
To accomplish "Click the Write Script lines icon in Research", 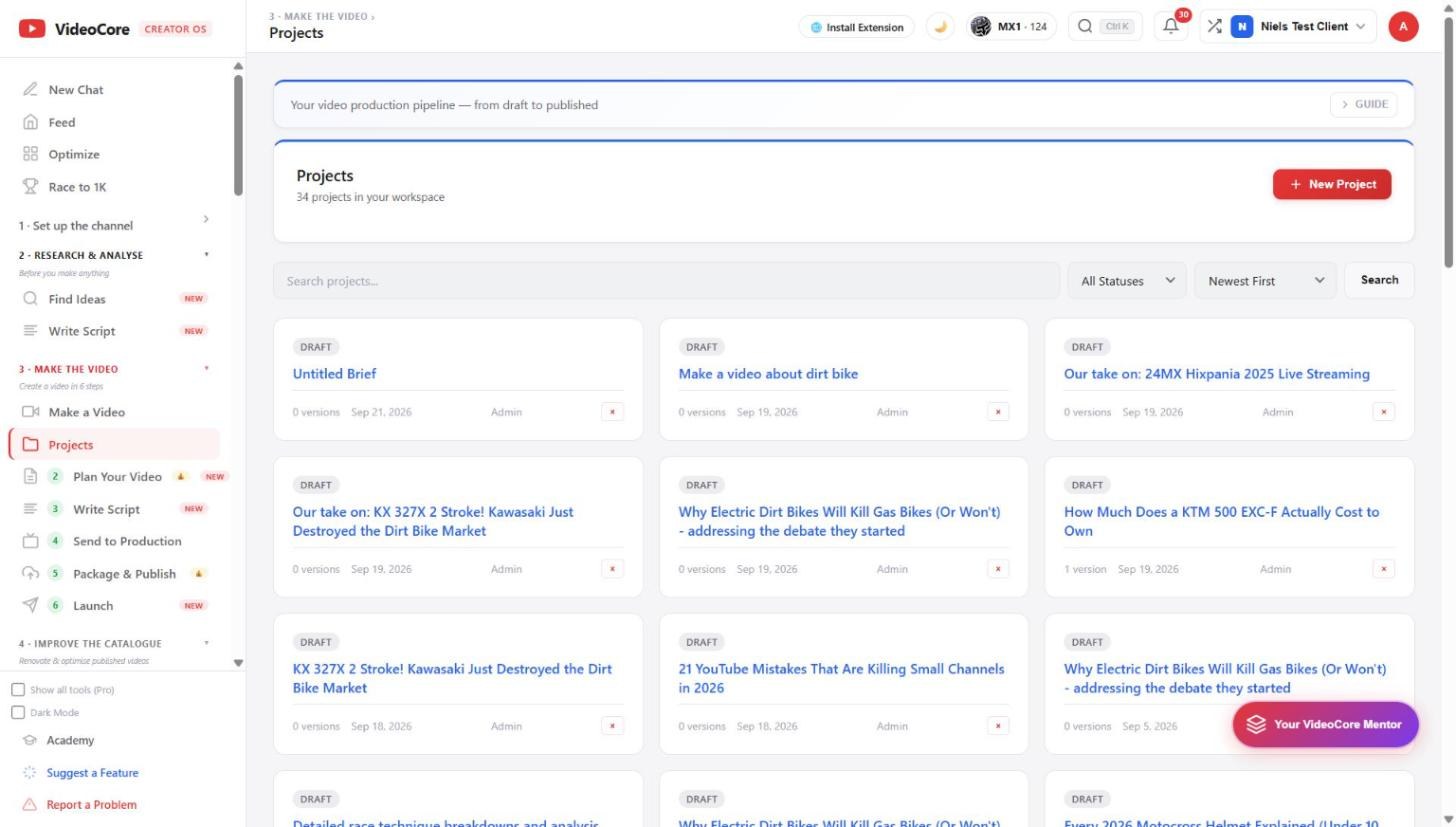I will coord(30,331).
